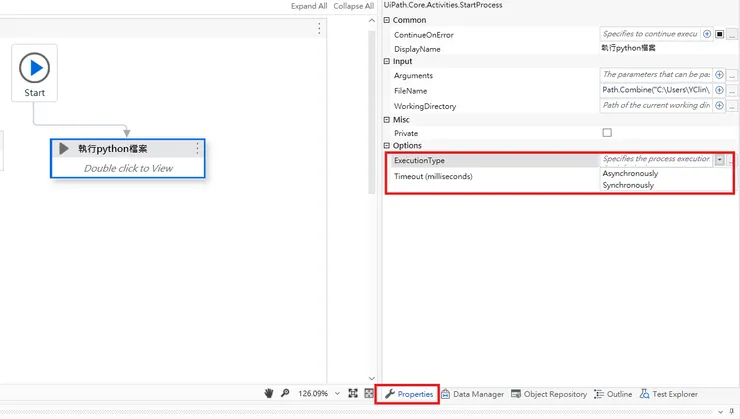Click the designer scrollbar down arrow
Image resolution: width=740 pixels, height=419 pixels.
[x=371, y=378]
